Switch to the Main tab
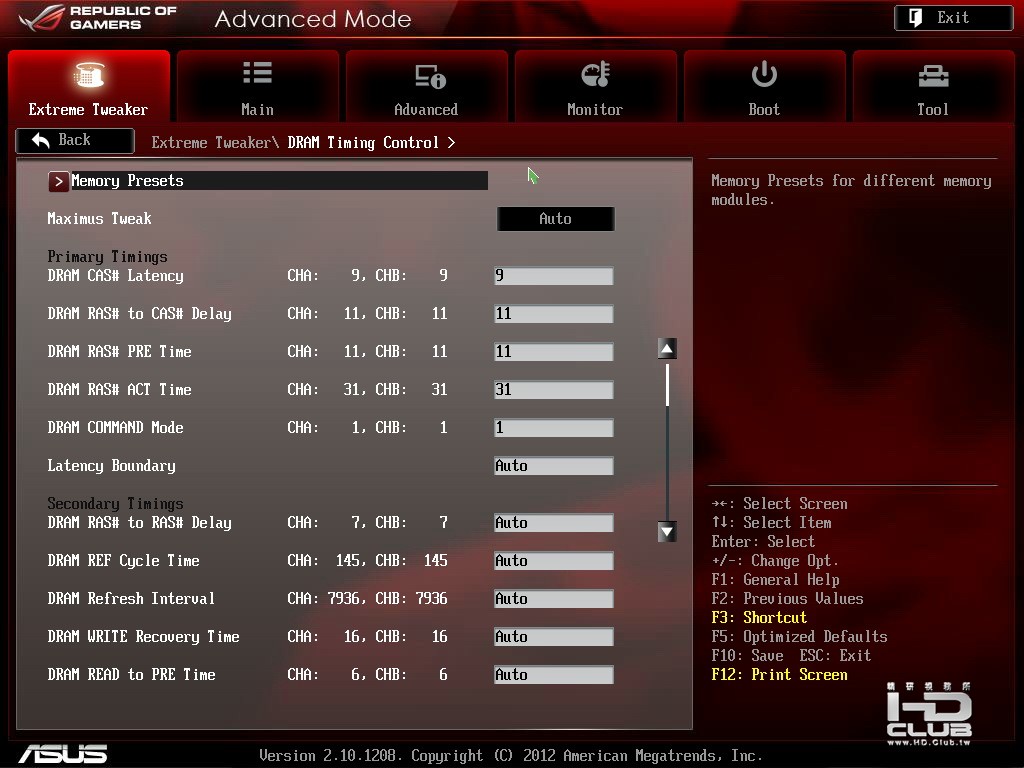Screen dimensions: 1024x768 point(257,86)
